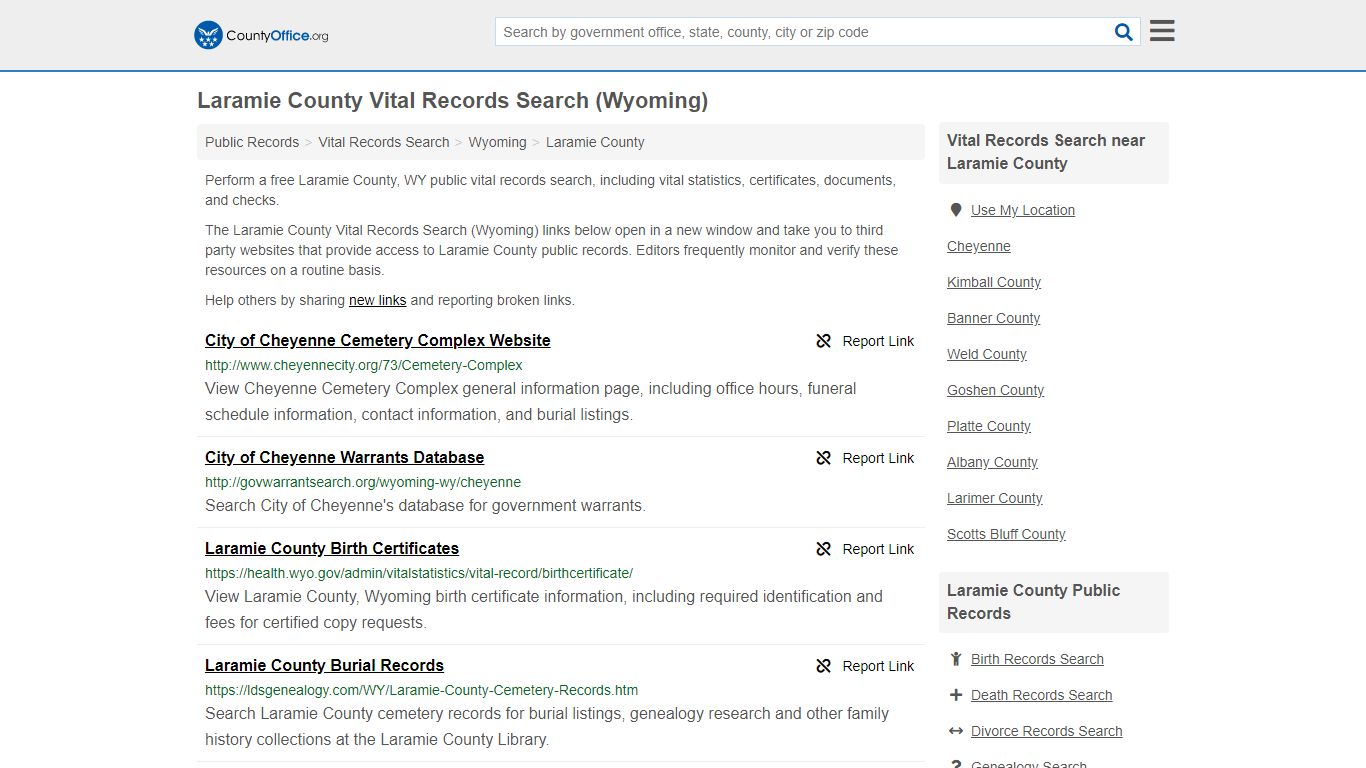Select Larimer County

point(995,498)
